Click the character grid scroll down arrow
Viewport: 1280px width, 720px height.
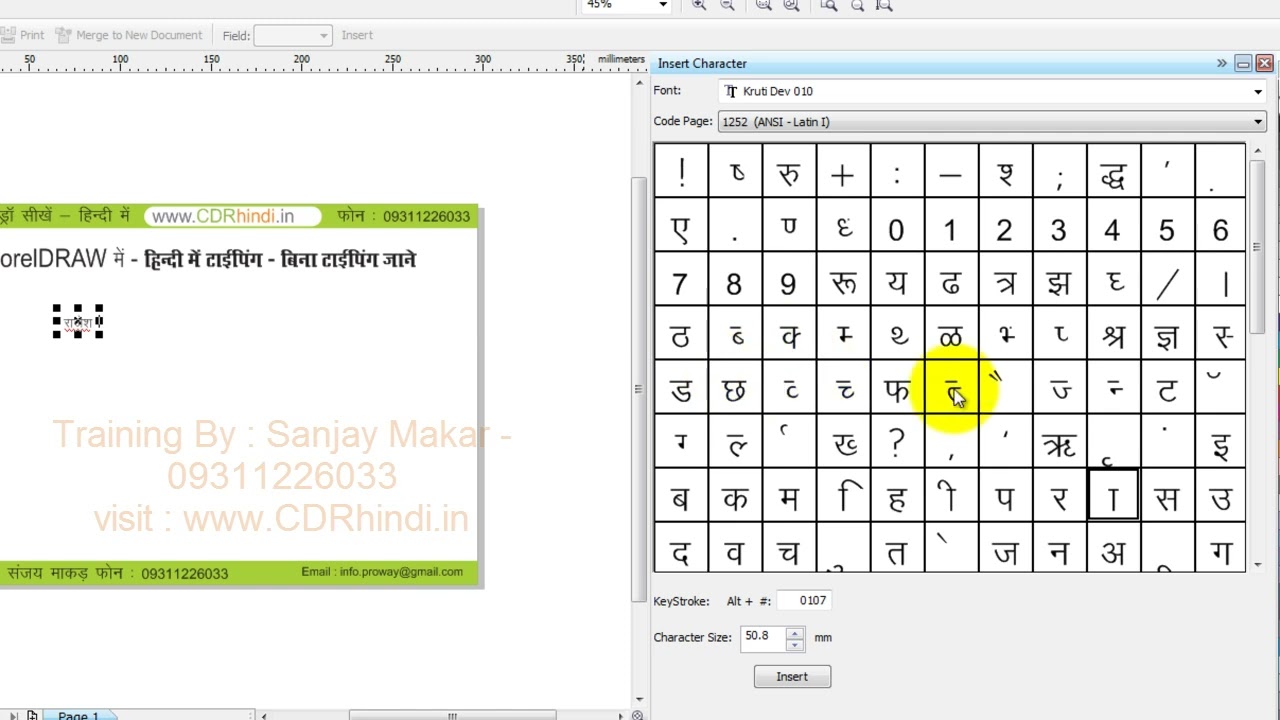pyautogui.click(x=1257, y=565)
